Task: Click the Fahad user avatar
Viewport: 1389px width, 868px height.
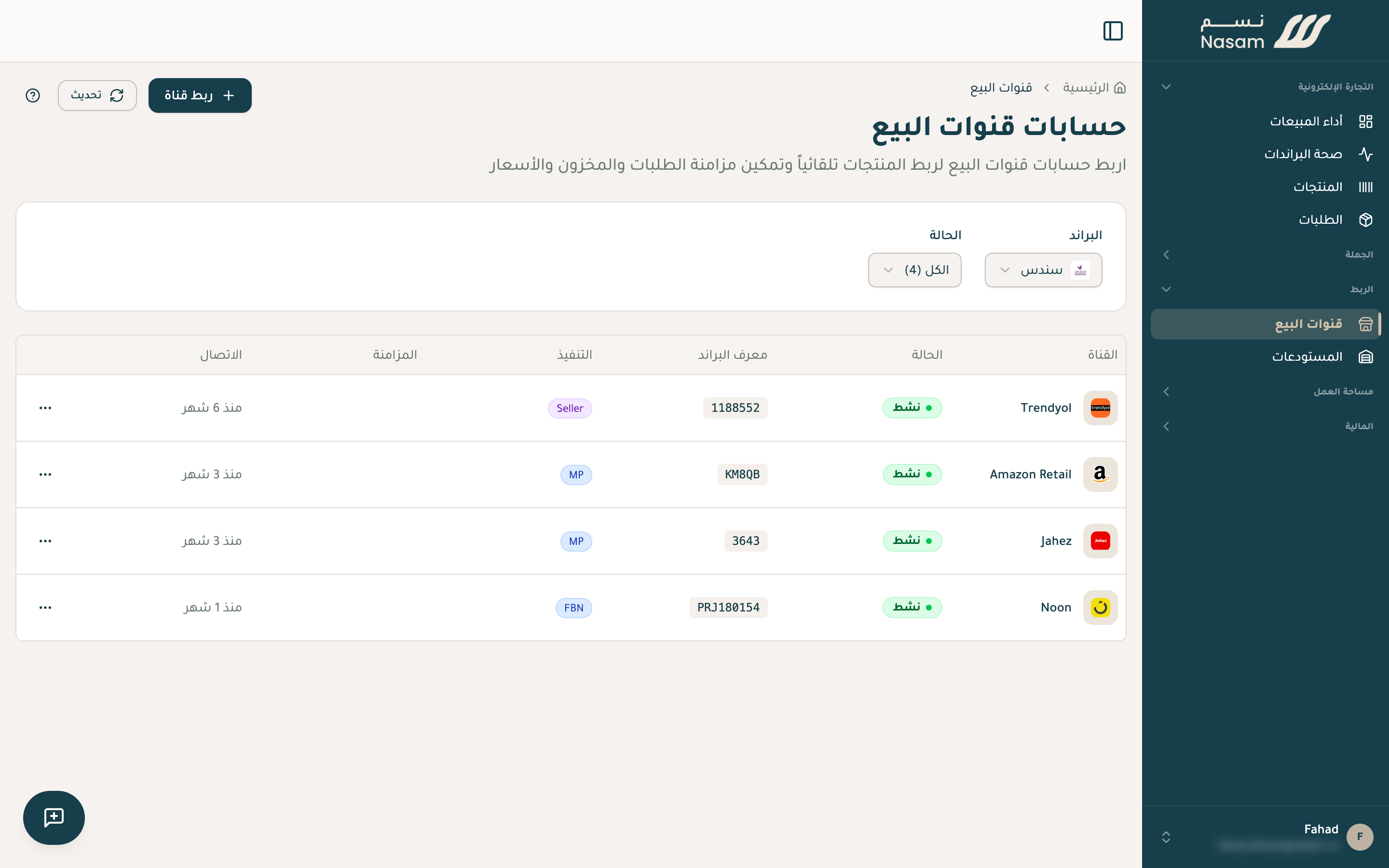Action: pos(1360,837)
